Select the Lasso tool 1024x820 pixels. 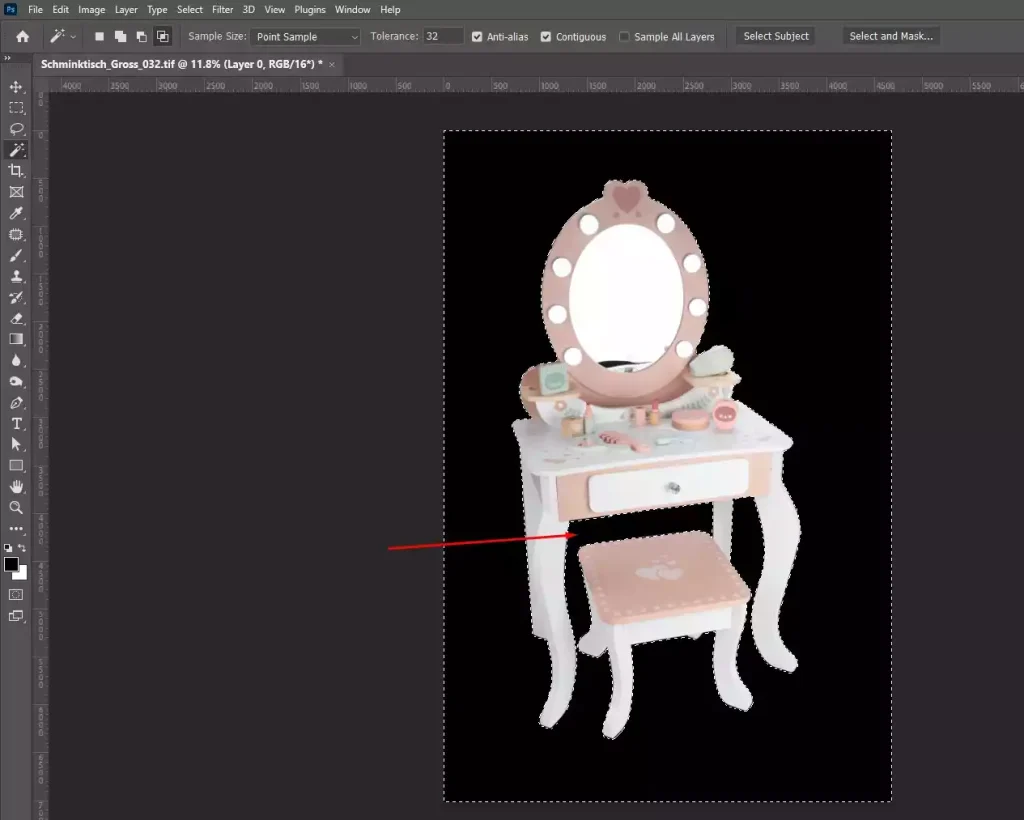(x=16, y=129)
